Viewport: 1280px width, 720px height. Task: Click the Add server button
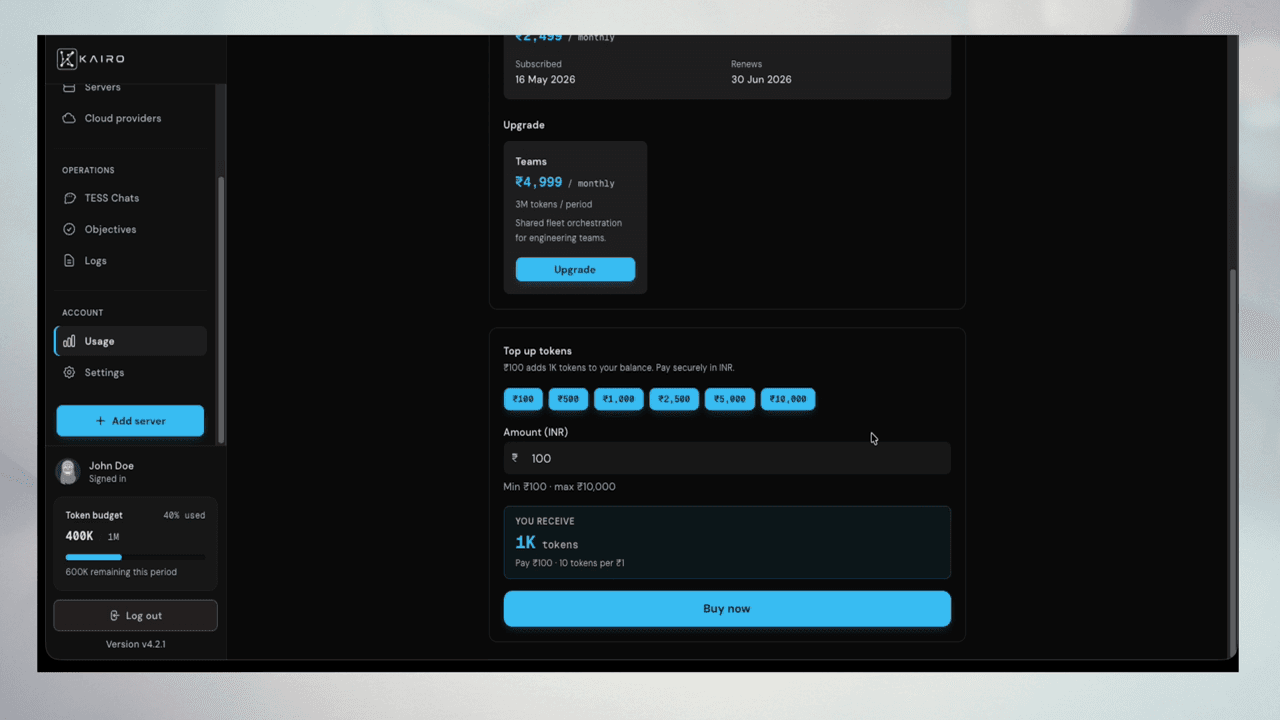[x=130, y=421]
